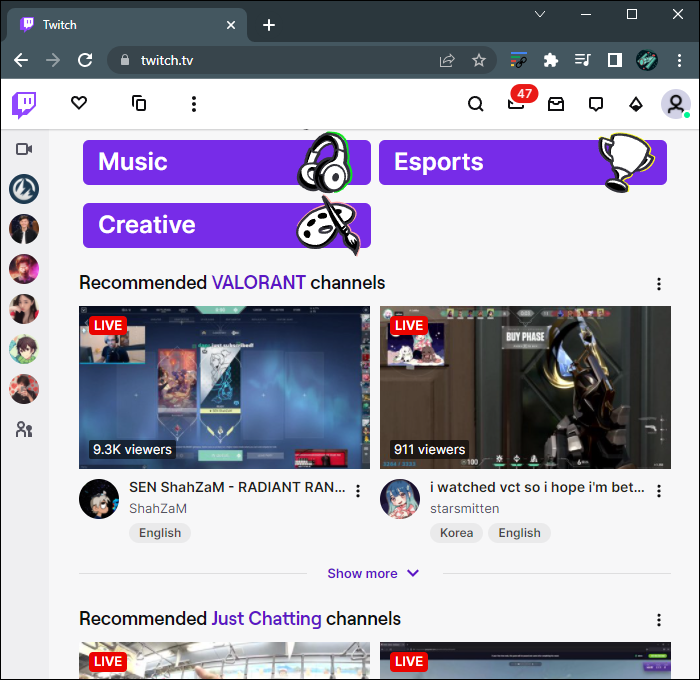Click ShahZaM's English tag
This screenshot has height=680, width=700.
click(160, 533)
